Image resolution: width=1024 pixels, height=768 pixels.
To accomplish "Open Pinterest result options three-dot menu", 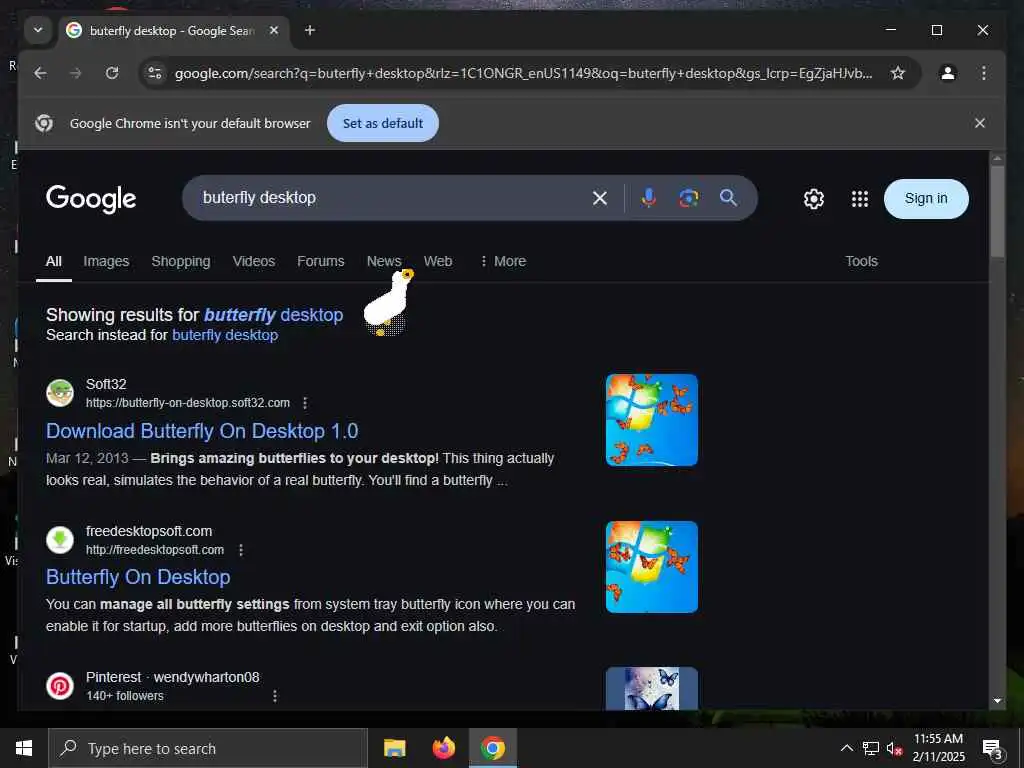I will [x=275, y=696].
